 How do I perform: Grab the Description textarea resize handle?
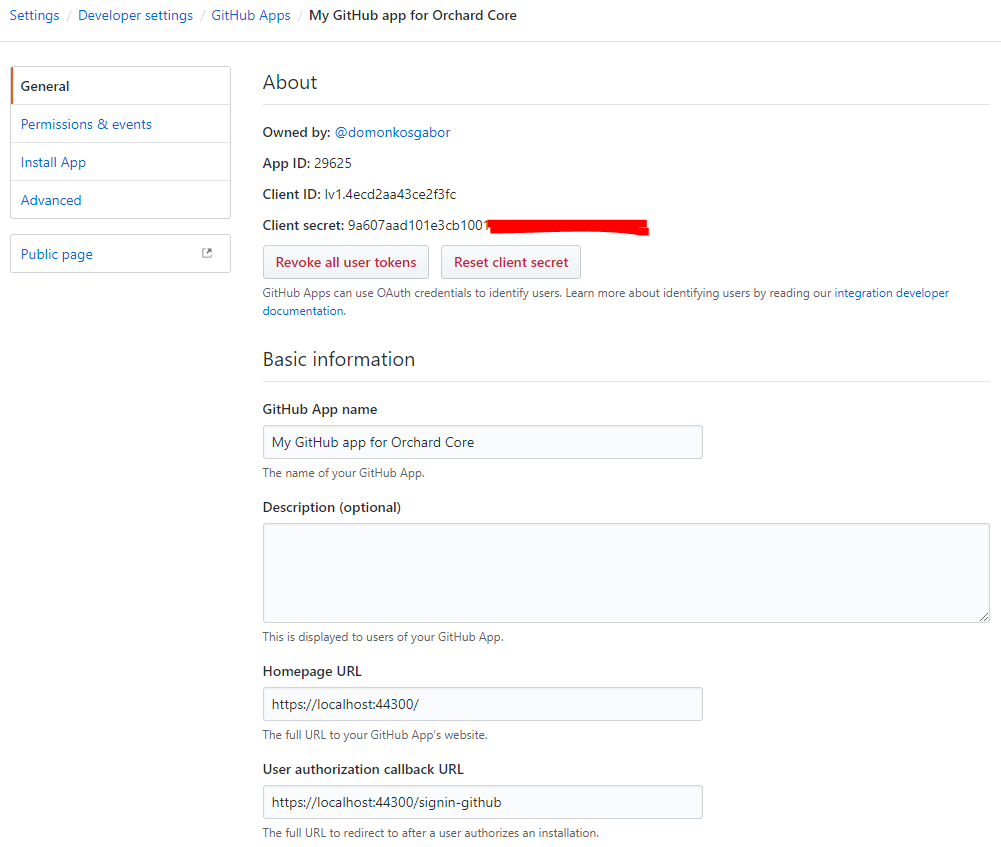[x=984, y=617]
